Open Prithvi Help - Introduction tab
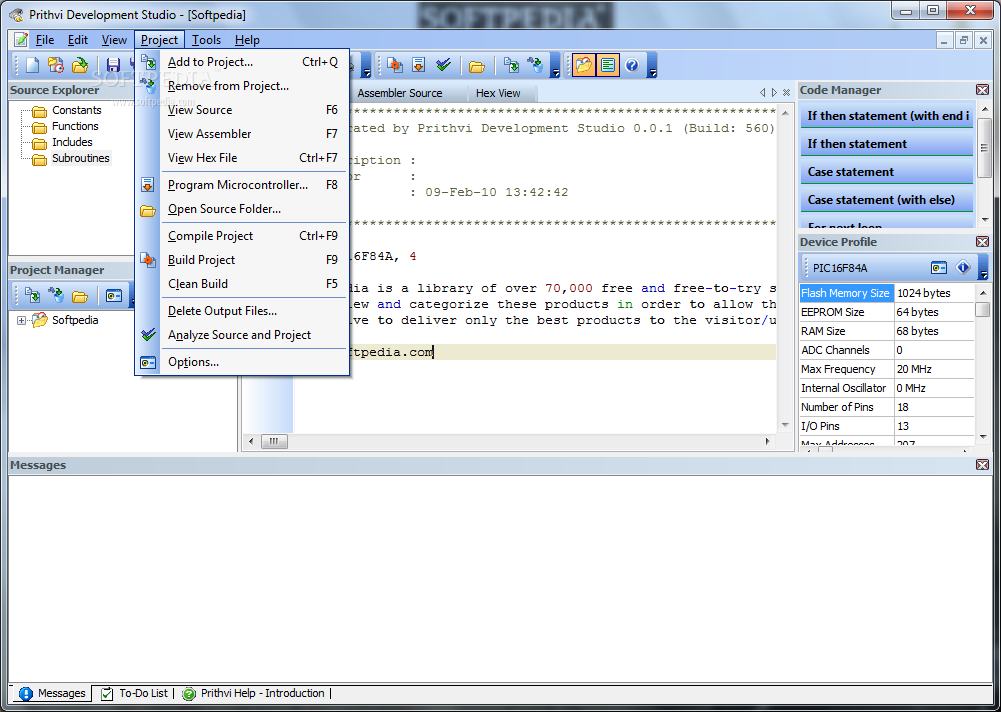This screenshot has height=712, width=1001. point(254,693)
